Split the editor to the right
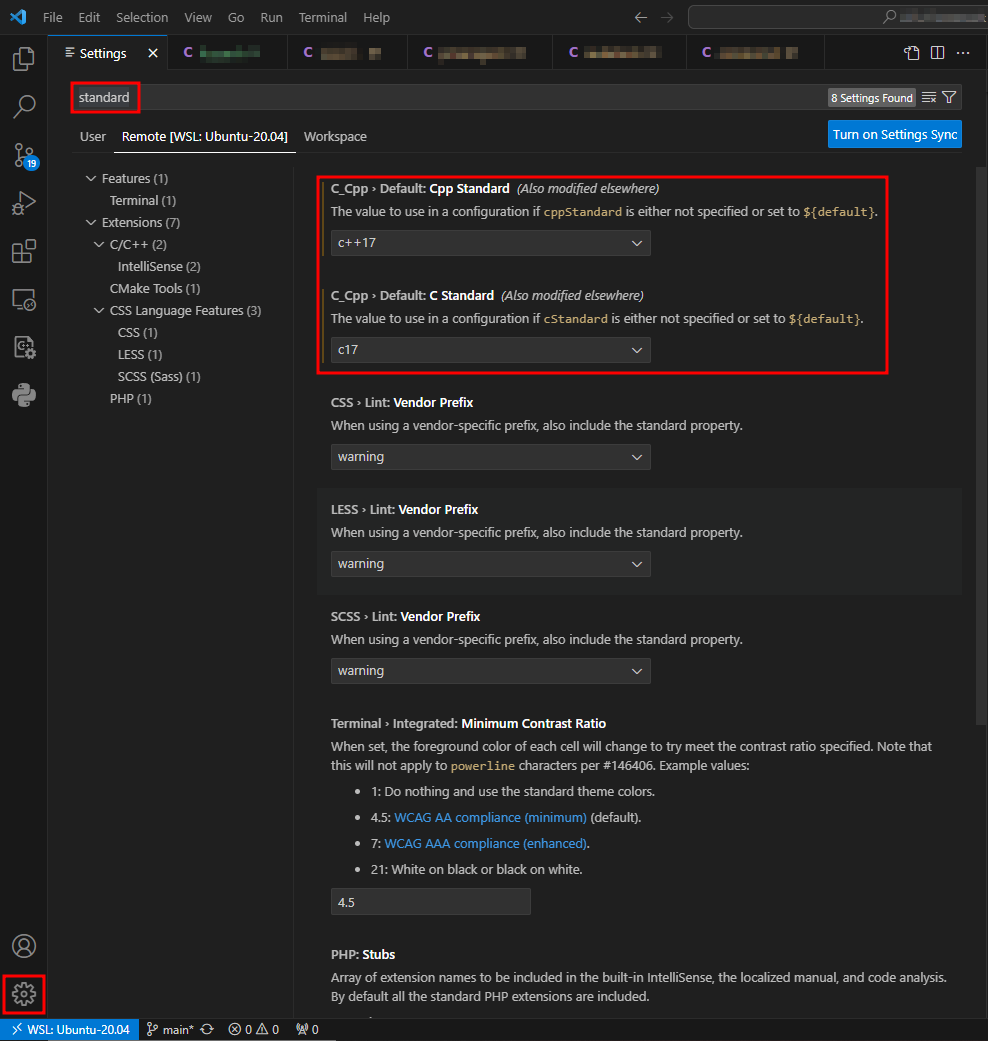The height and width of the screenshot is (1041, 988). pyautogui.click(x=938, y=53)
